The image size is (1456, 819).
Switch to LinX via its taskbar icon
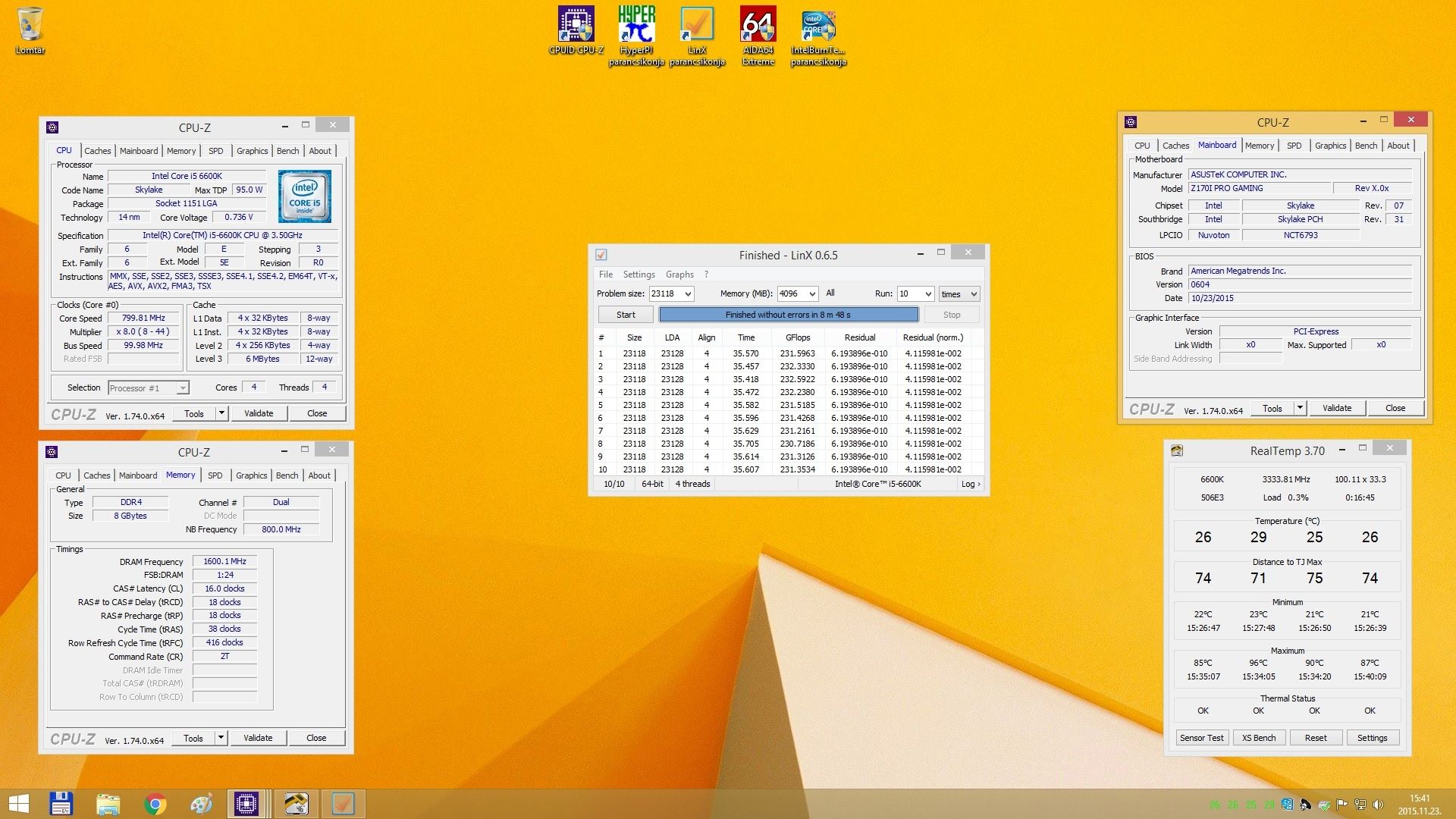point(343,804)
